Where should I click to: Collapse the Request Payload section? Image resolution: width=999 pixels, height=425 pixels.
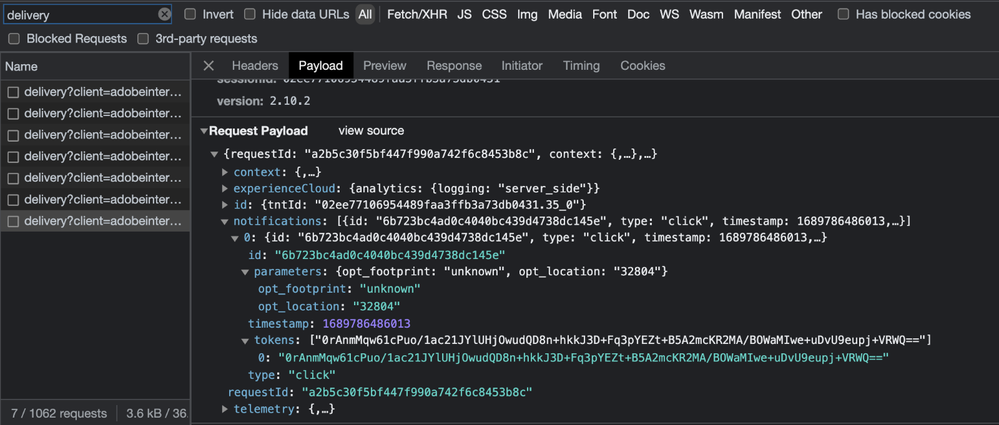205,131
